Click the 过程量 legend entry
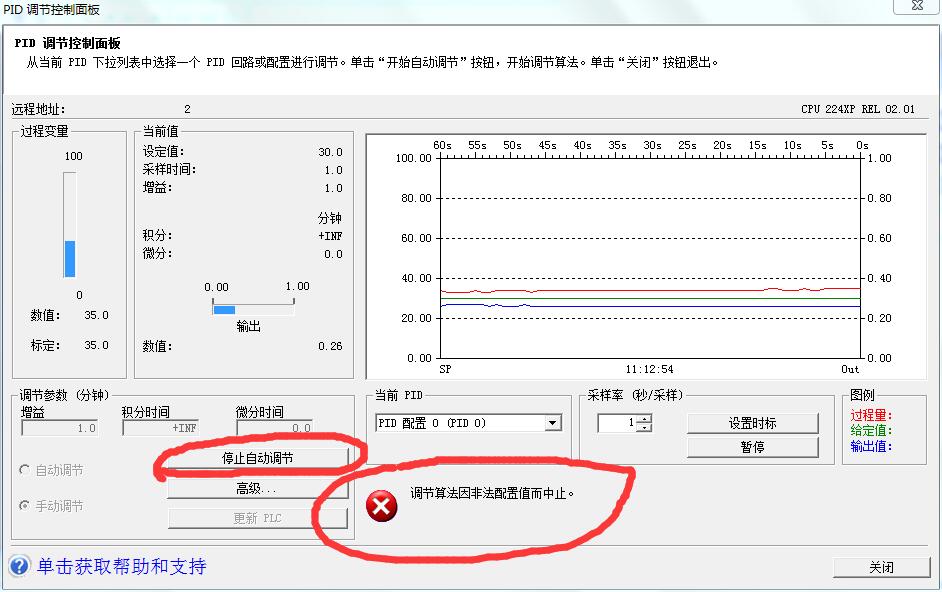Screen dimensions: 942x592 point(871,415)
